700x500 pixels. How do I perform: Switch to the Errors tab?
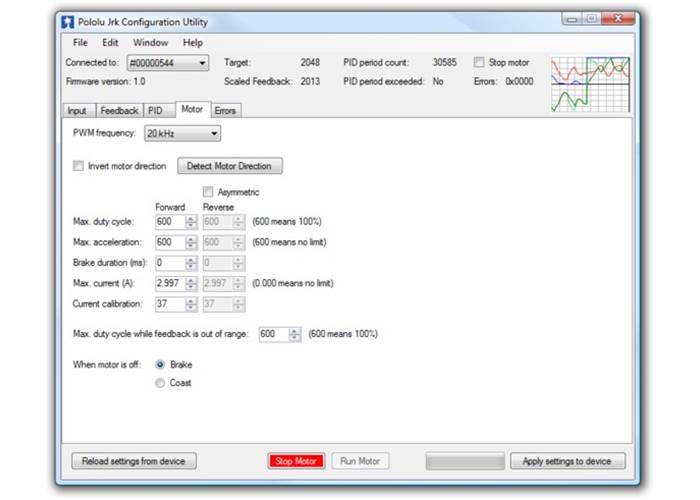click(x=225, y=110)
